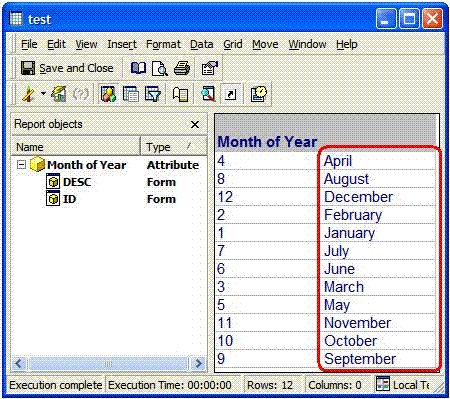Select the December cell
This screenshot has height=399, width=450.
[380, 197]
